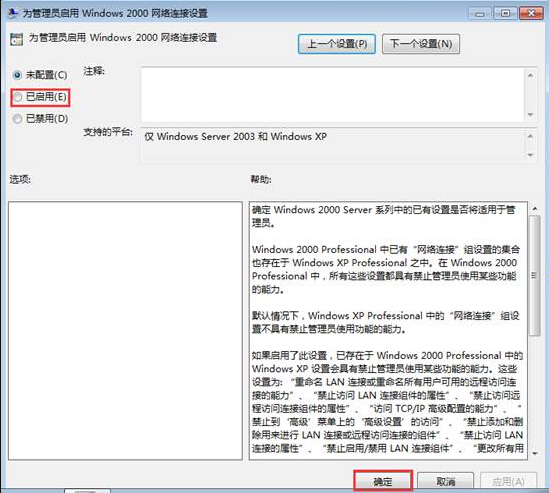Minimize the policy setting window
Image resolution: width=549 pixels, height=493 pixels.
pyautogui.click(x=480, y=14)
